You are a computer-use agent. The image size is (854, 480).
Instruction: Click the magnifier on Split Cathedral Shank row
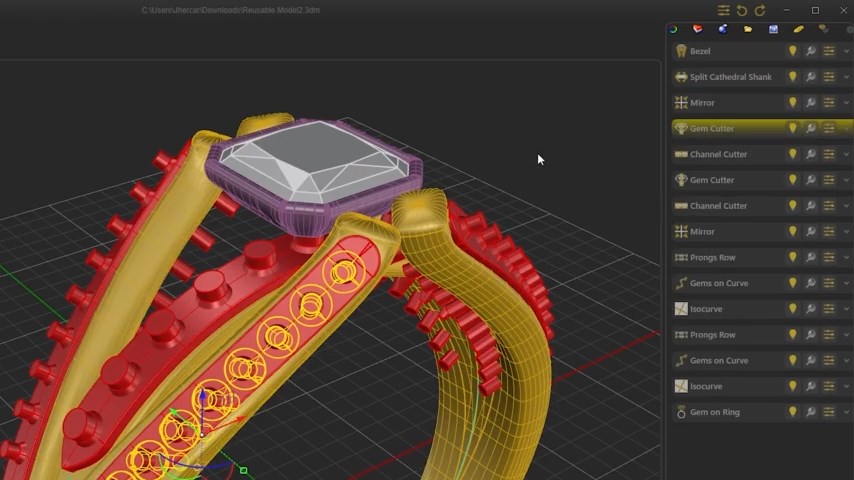(x=811, y=77)
